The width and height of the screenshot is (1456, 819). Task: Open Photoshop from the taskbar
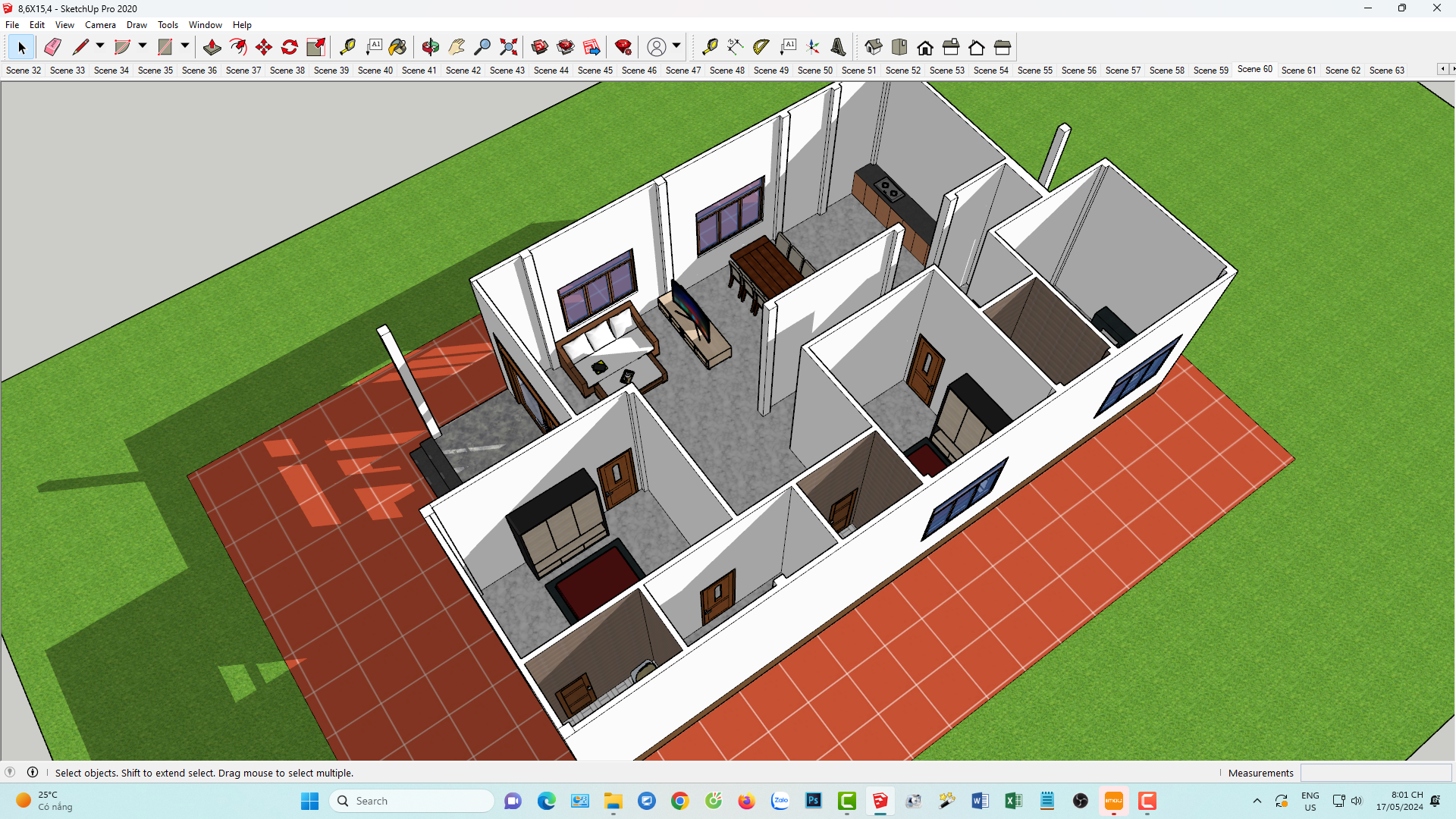pyautogui.click(x=813, y=801)
